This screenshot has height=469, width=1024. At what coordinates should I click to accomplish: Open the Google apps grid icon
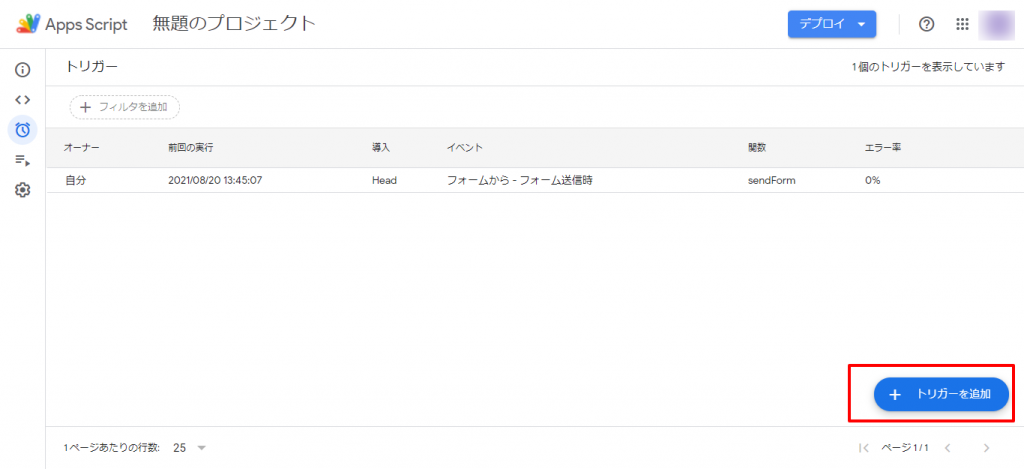pyautogui.click(x=962, y=24)
